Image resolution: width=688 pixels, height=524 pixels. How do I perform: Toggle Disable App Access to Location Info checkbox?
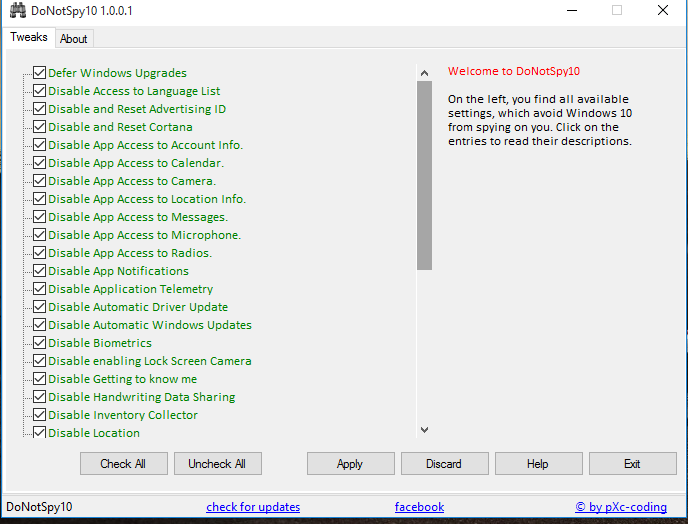click(x=39, y=198)
